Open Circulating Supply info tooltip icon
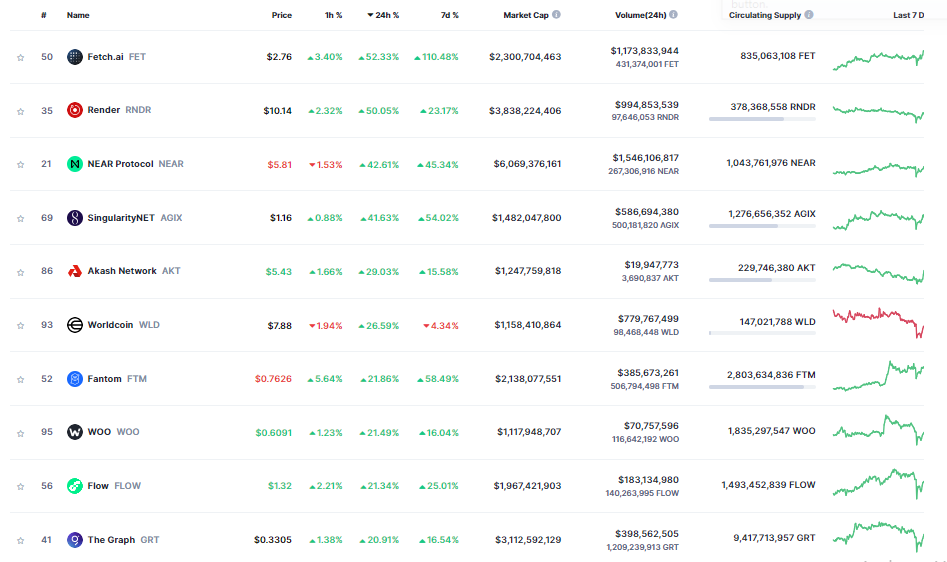This screenshot has height=562, width=947. pyautogui.click(x=809, y=14)
